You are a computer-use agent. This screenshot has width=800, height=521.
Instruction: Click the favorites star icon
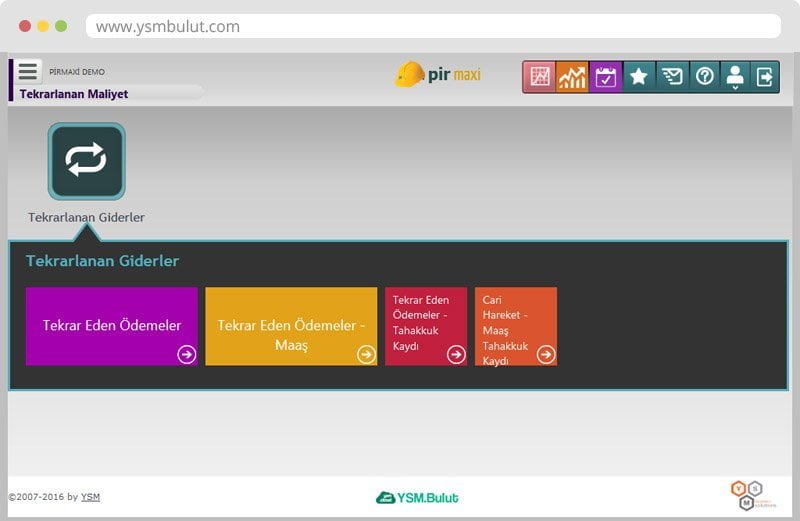(638, 77)
